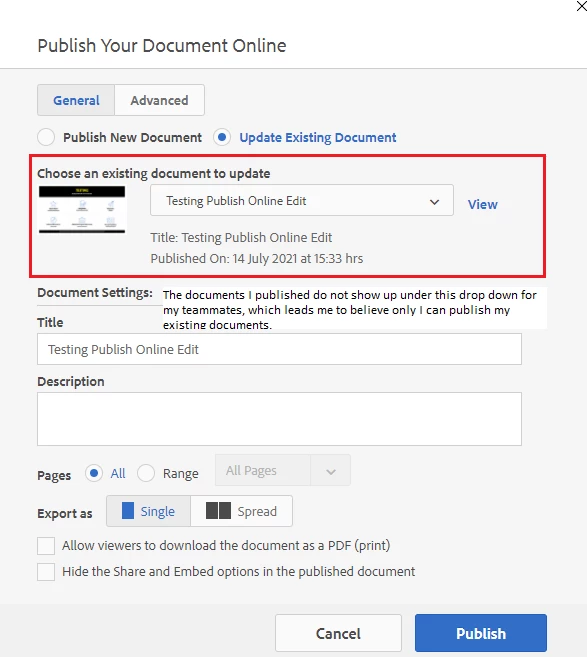Image resolution: width=587 pixels, height=657 pixels.
Task: Click the Spread pages export icon
Action: coord(218,511)
